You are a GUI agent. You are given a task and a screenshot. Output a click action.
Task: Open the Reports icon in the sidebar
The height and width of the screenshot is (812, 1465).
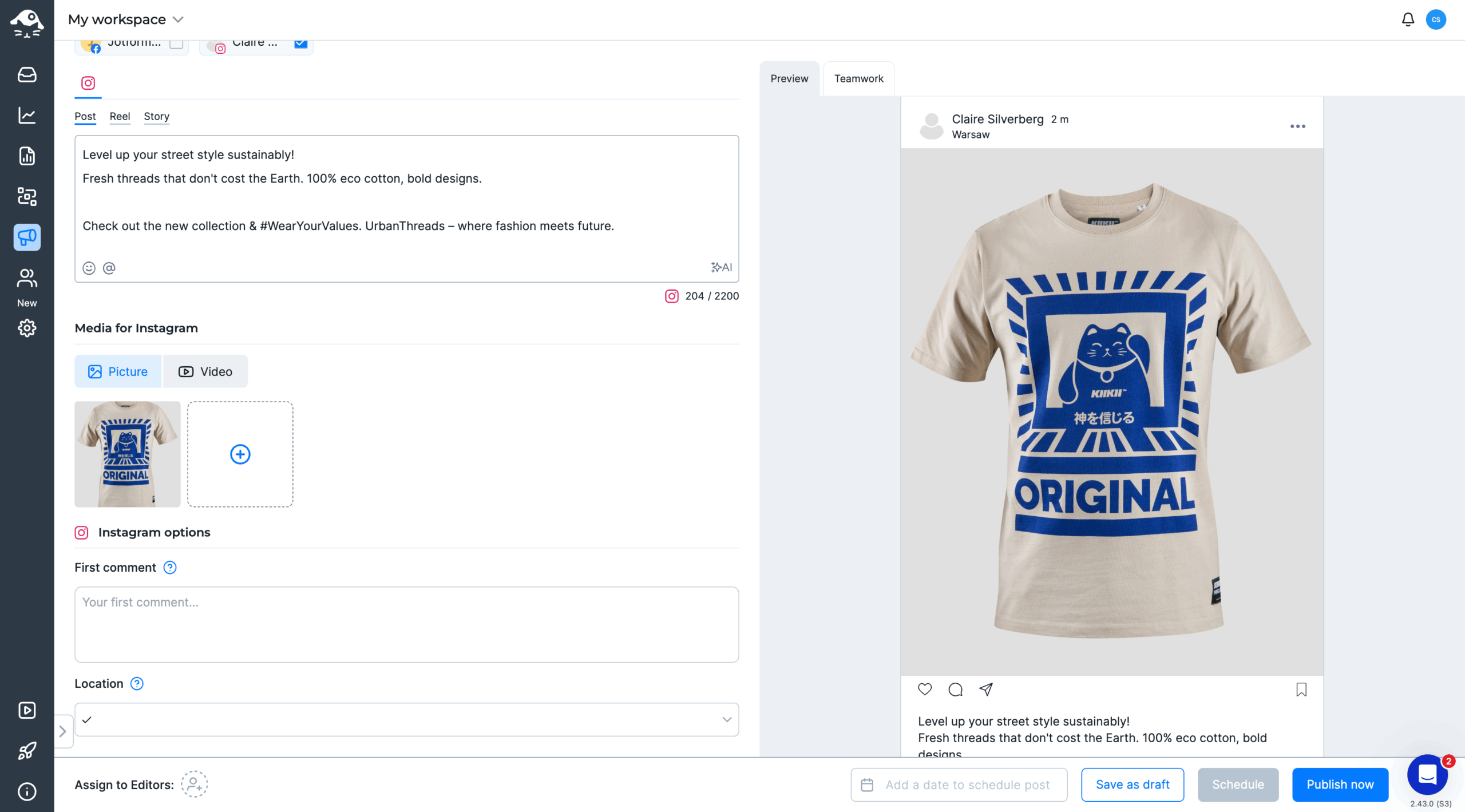point(27,156)
